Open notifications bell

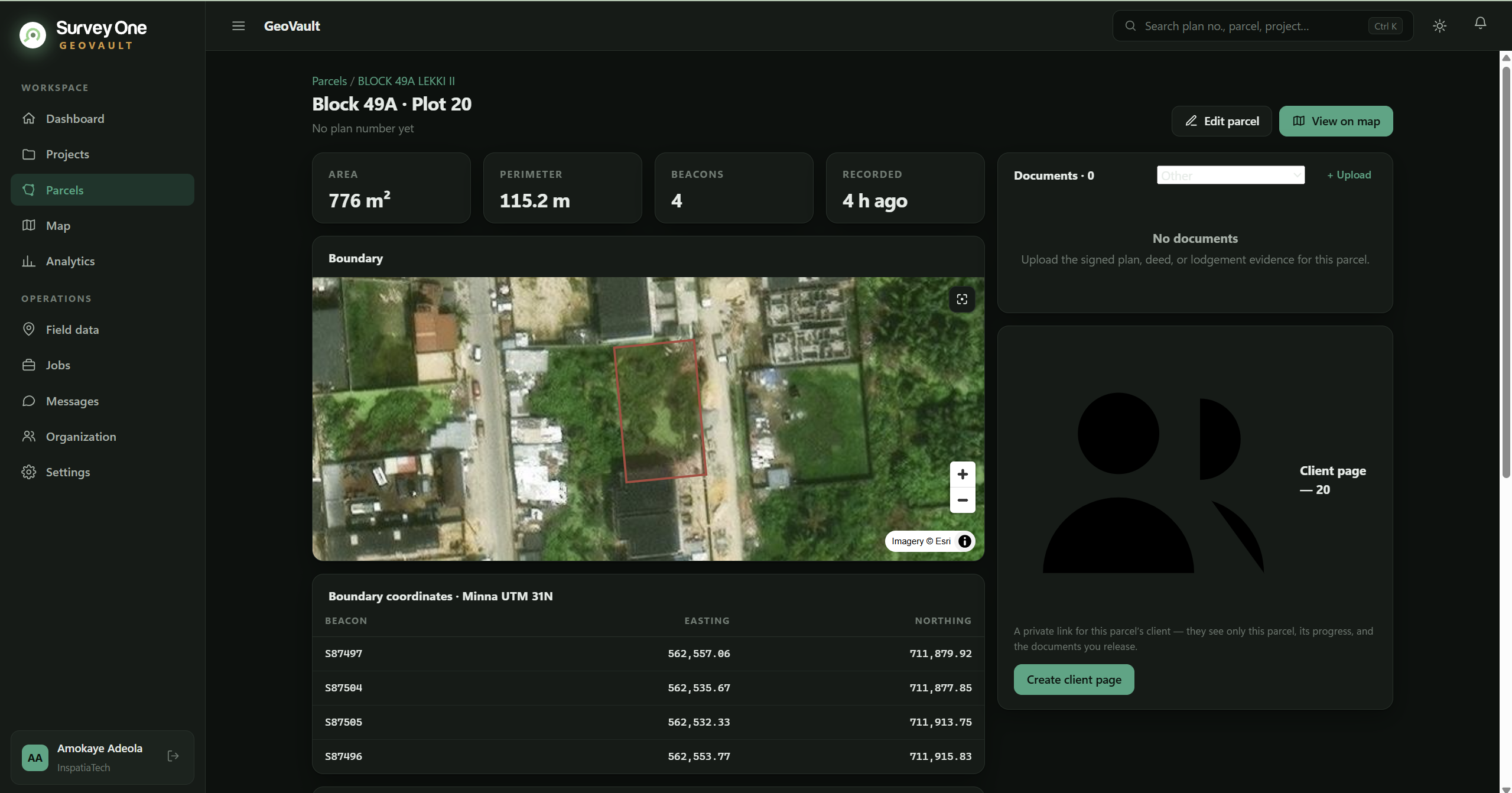pyautogui.click(x=1480, y=23)
